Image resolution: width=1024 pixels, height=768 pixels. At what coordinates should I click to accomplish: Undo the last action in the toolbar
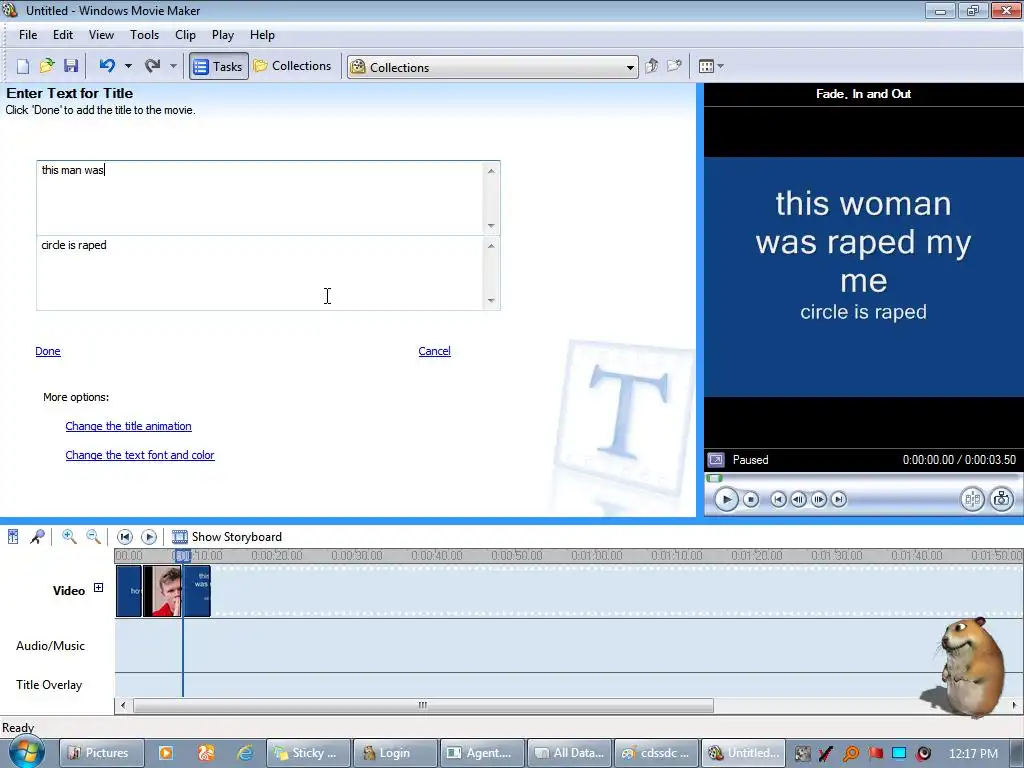(107, 66)
